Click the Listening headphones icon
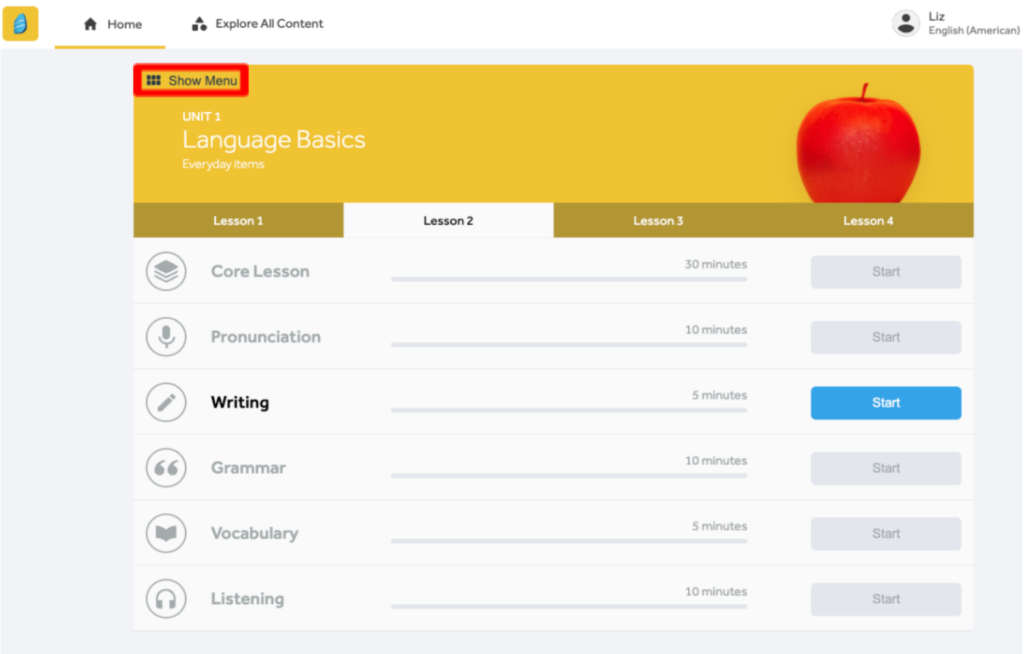The width and height of the screenshot is (1024, 654). 166,598
